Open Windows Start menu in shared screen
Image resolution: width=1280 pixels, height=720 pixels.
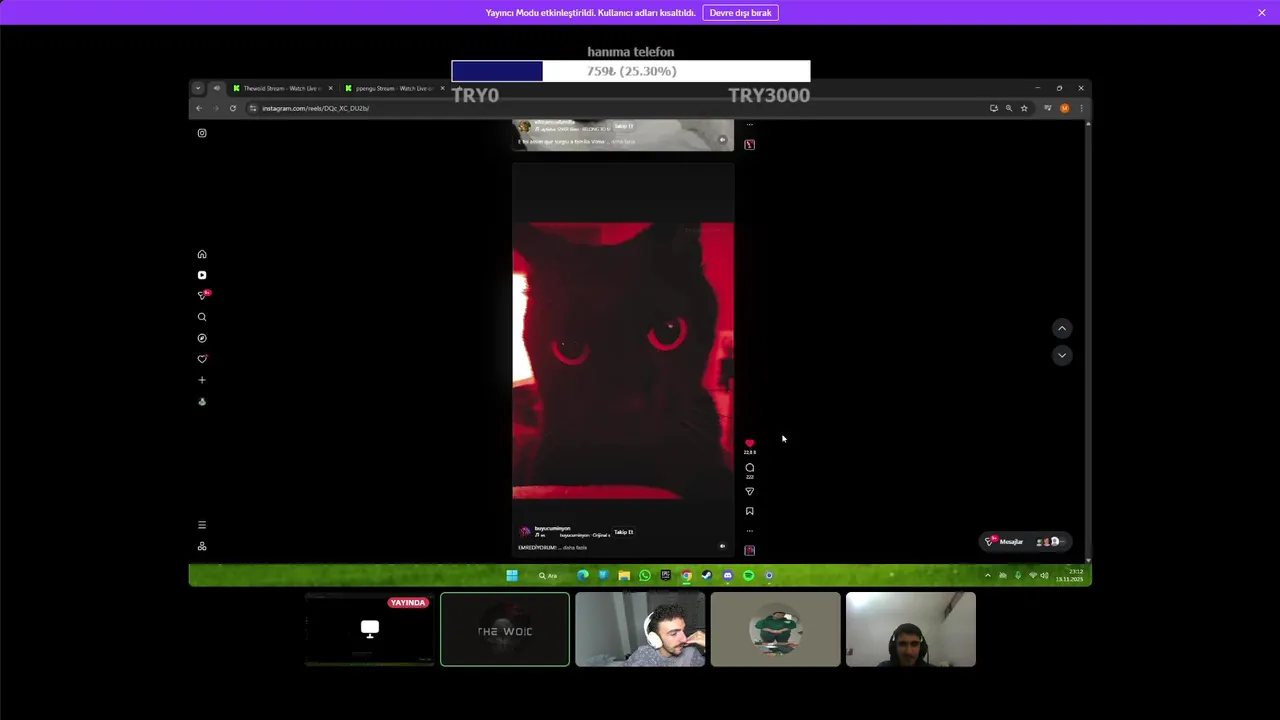[x=512, y=575]
